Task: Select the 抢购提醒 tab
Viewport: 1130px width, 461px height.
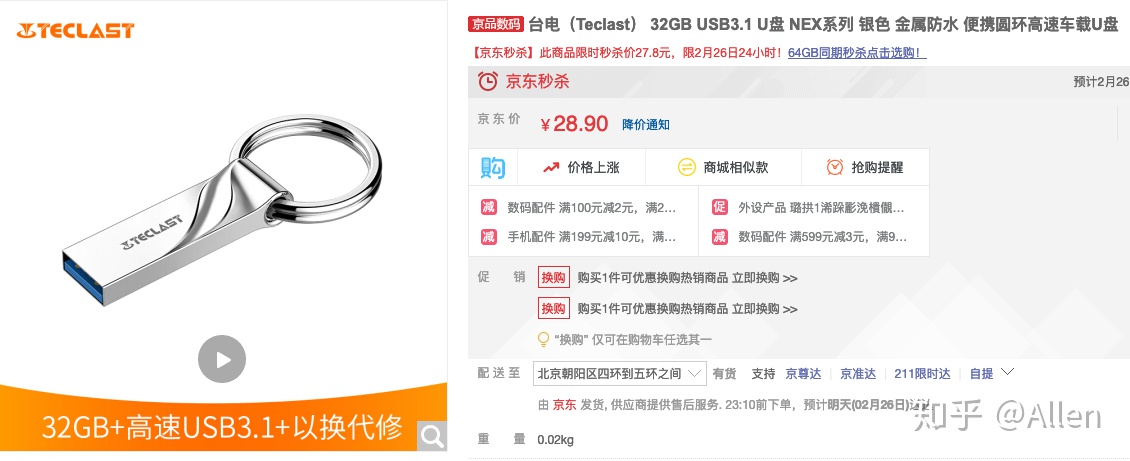Action: point(865,168)
